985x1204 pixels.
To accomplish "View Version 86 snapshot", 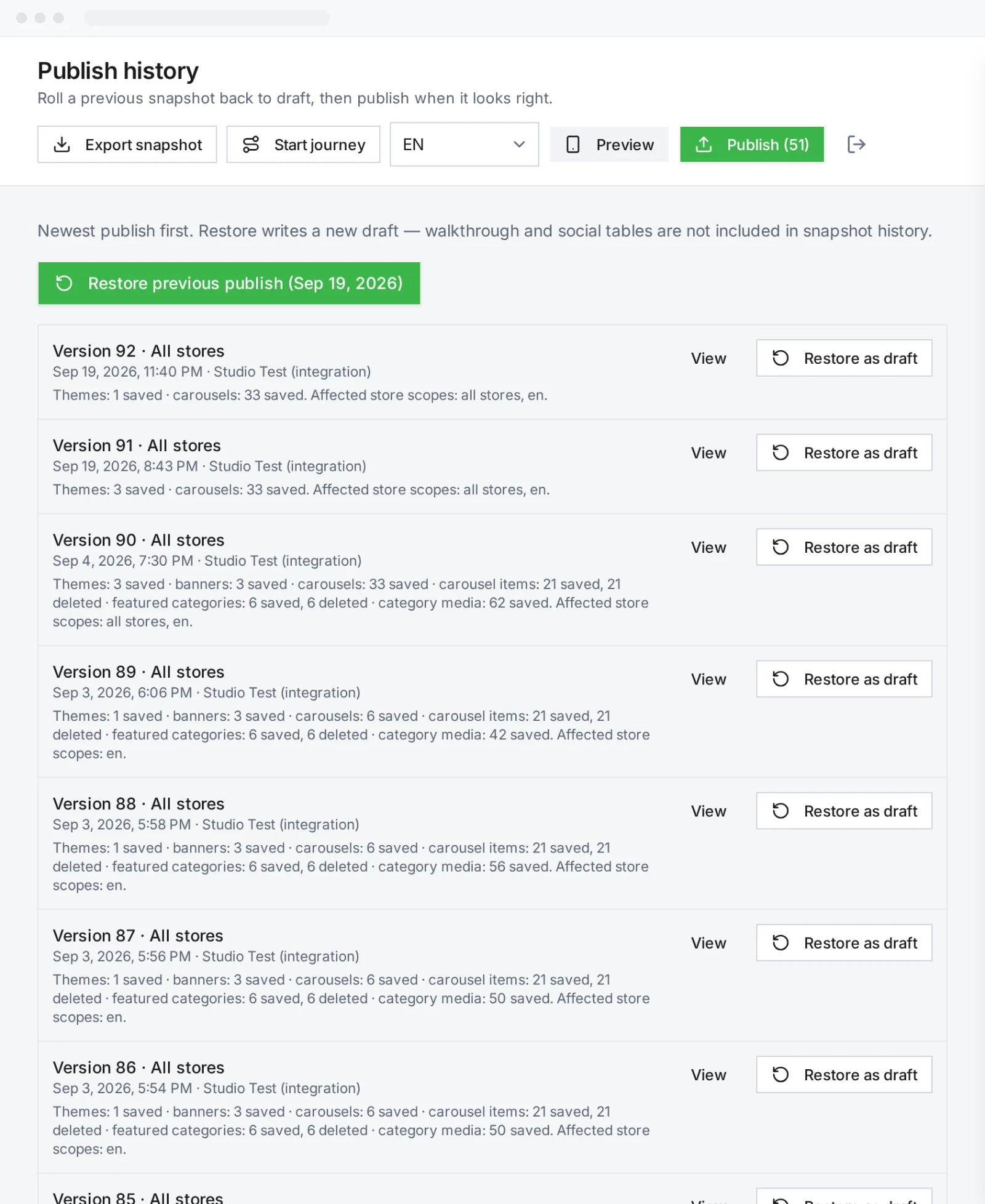I will coord(709,1075).
